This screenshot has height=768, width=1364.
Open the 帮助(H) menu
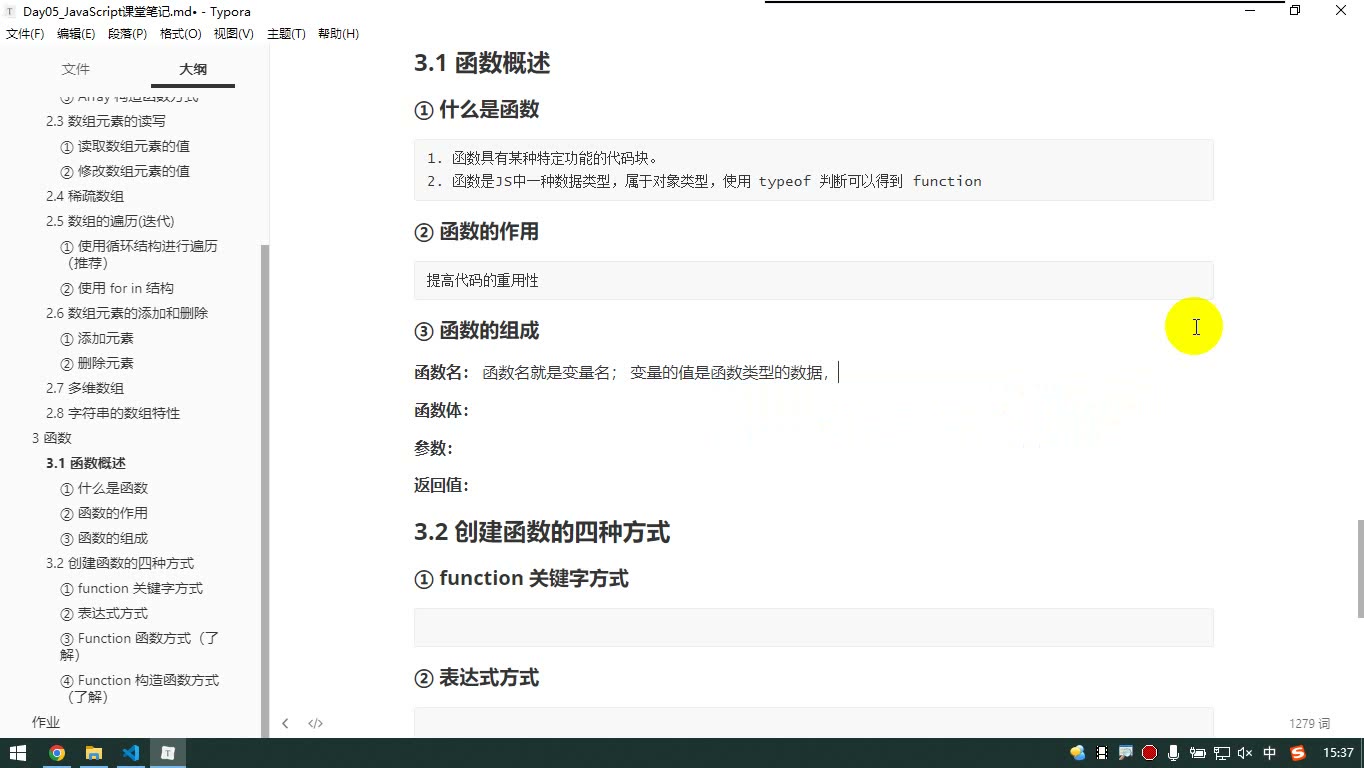pos(338,34)
